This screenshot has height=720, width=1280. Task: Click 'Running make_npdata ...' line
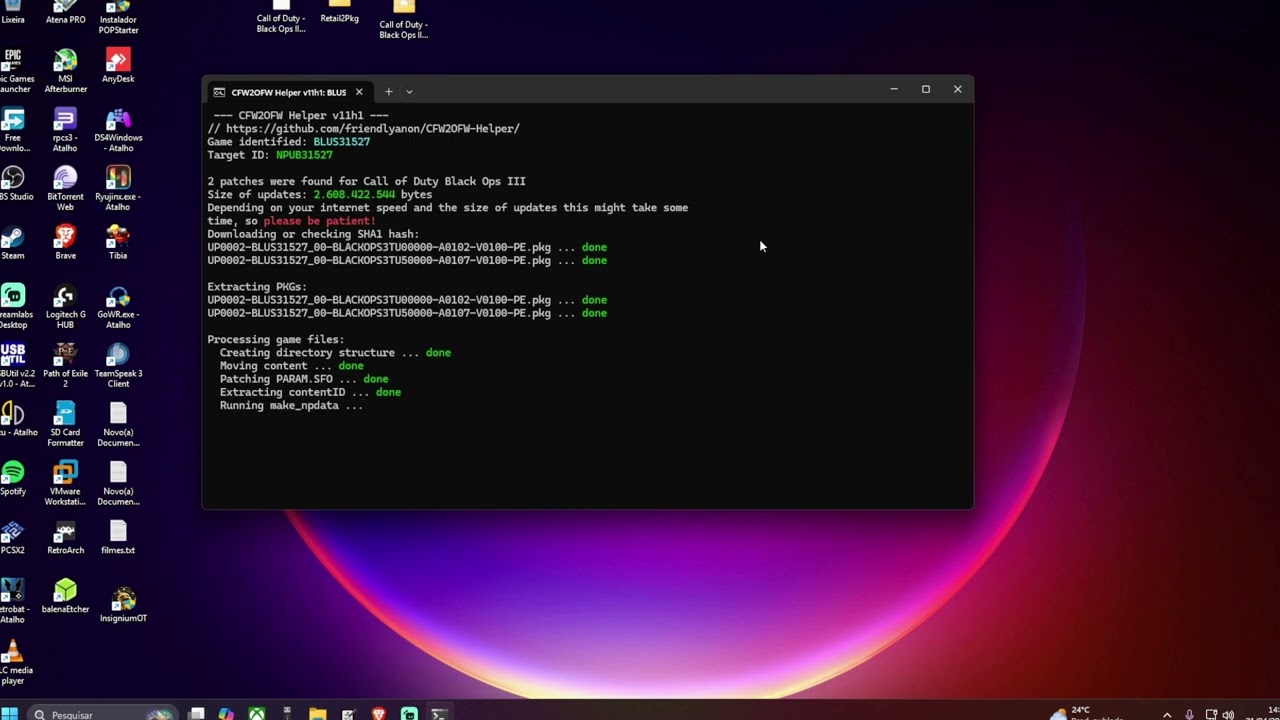(291, 405)
